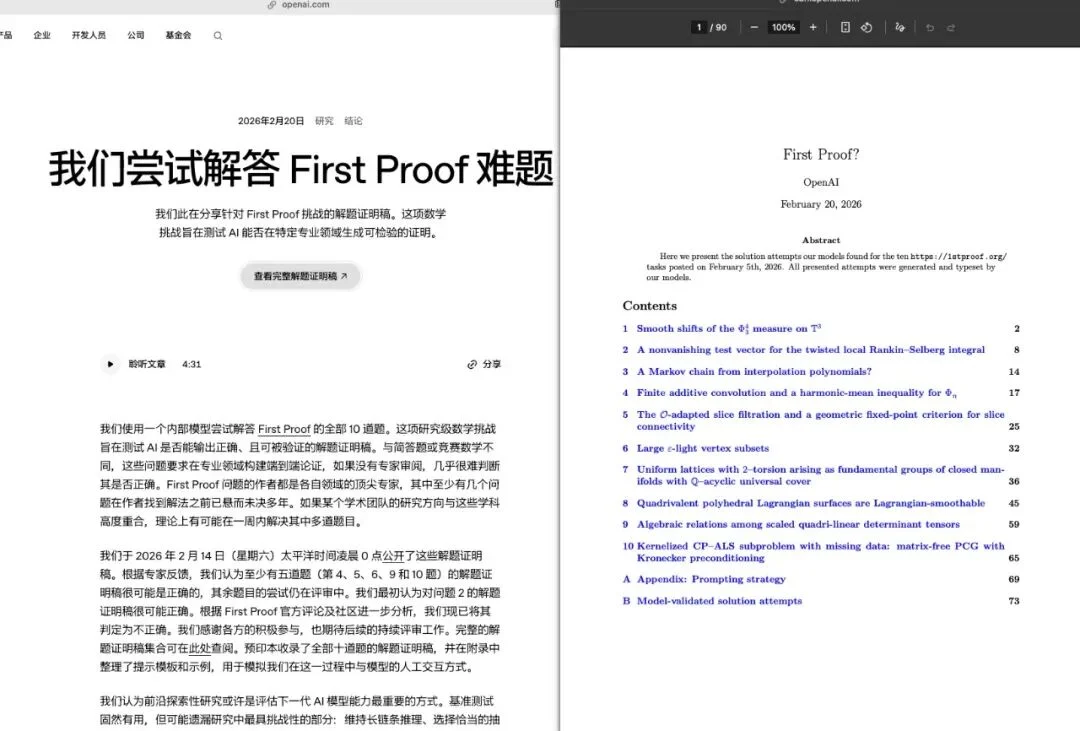Click the share link icon

click(472, 364)
